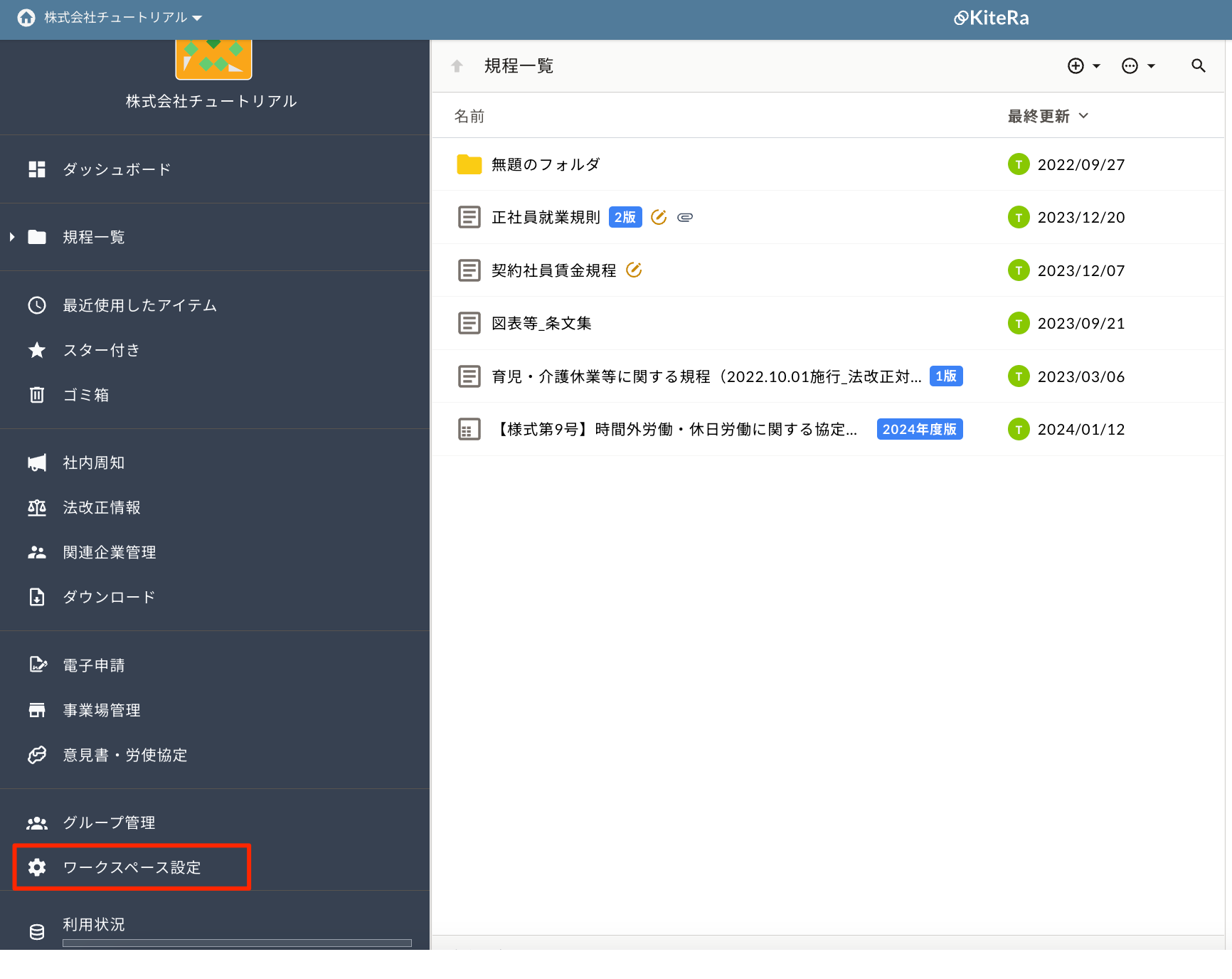The width and height of the screenshot is (1232, 979).
Task: Open ゴミ箱 via the trash icon
Action: click(36, 395)
